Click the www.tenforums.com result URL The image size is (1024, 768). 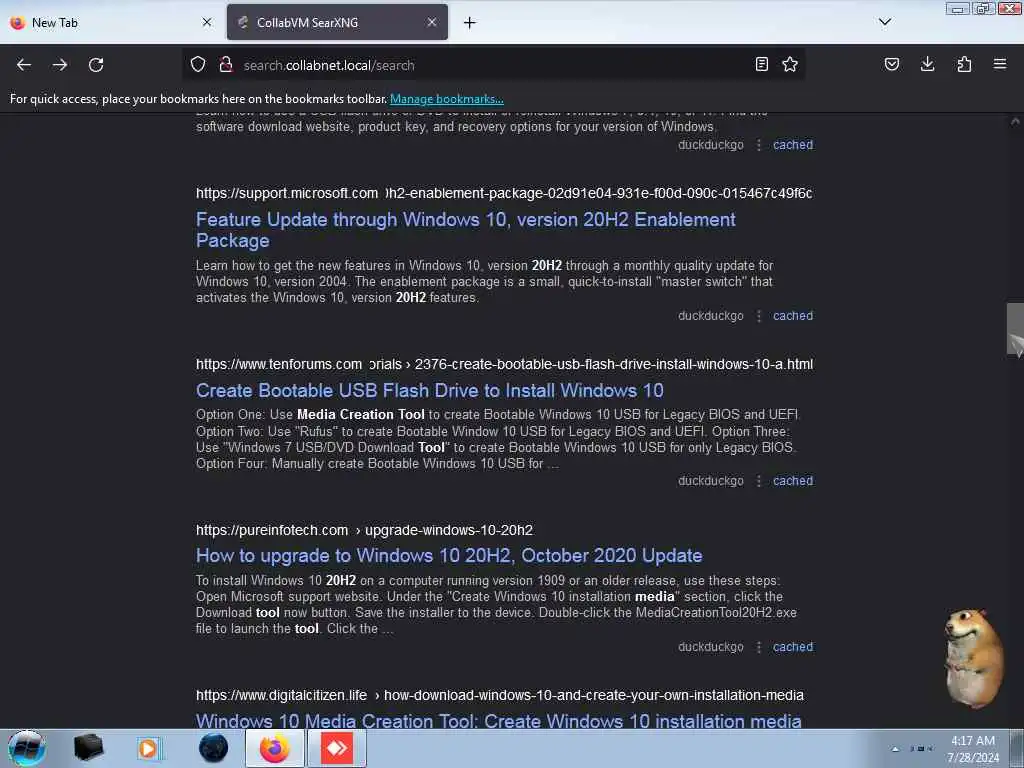click(x=504, y=364)
